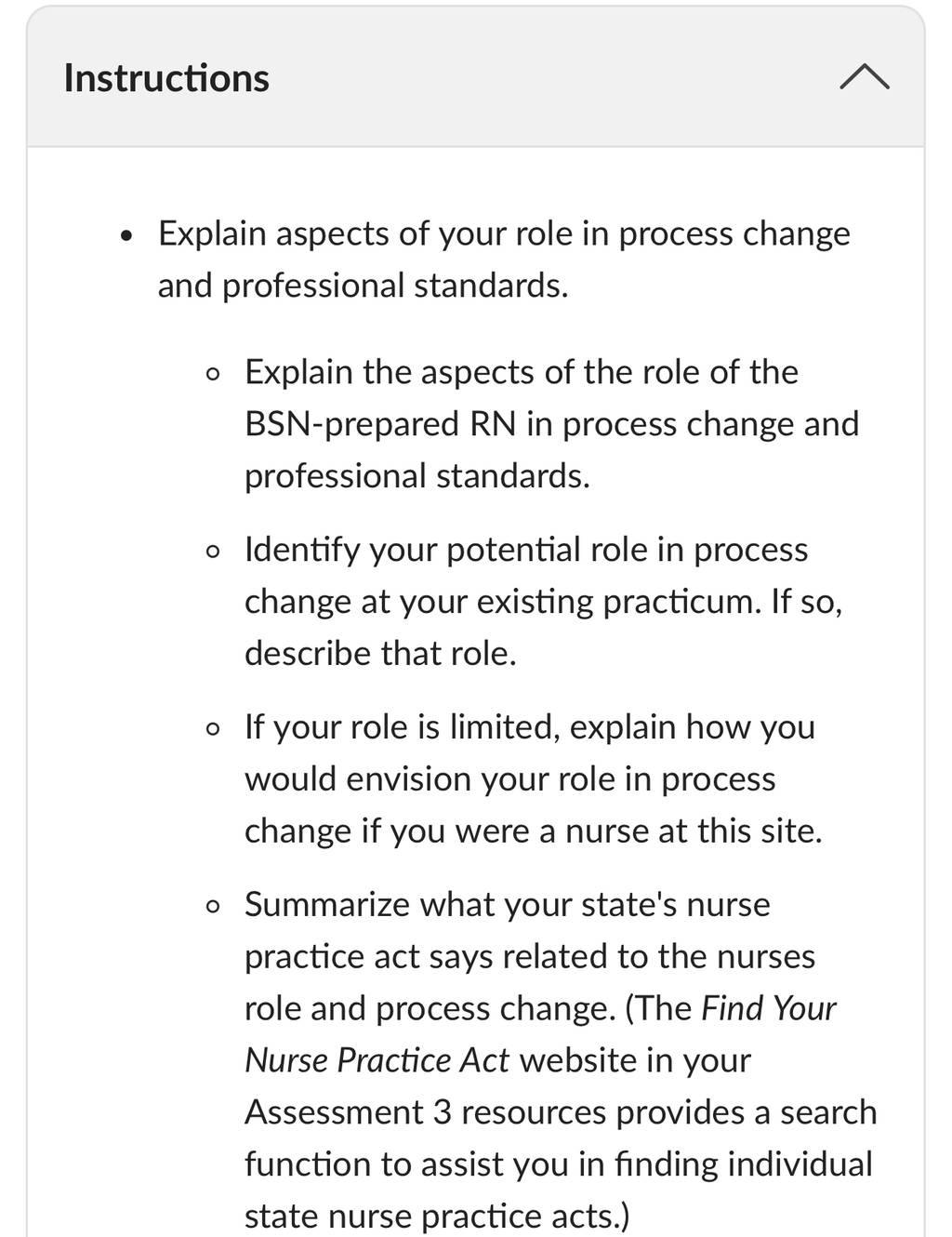Click the italic 'Find Your' text
The image size is (952, 1237).
[x=769, y=1008]
